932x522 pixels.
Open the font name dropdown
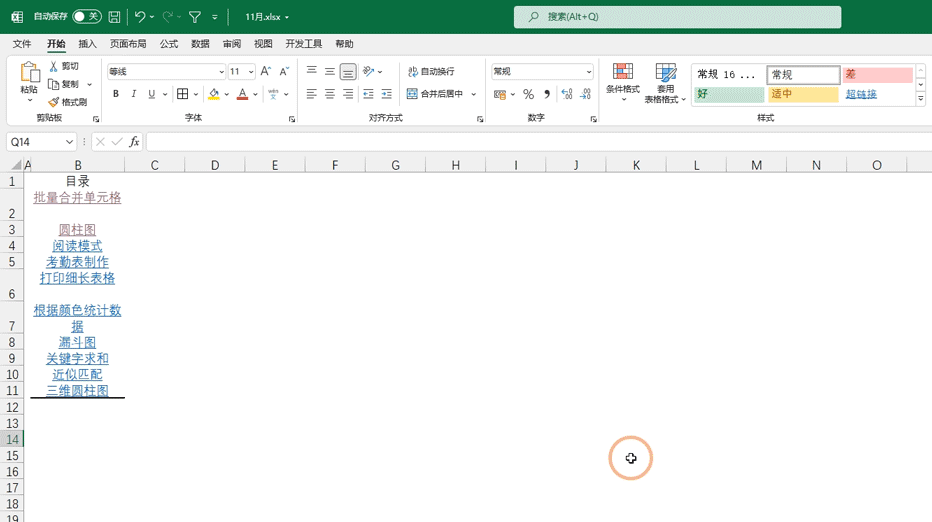pos(221,72)
